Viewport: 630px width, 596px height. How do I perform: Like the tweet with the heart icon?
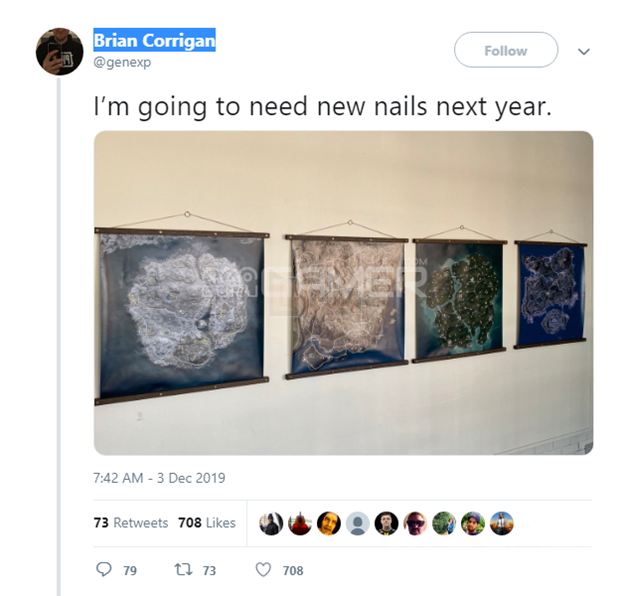(x=264, y=570)
